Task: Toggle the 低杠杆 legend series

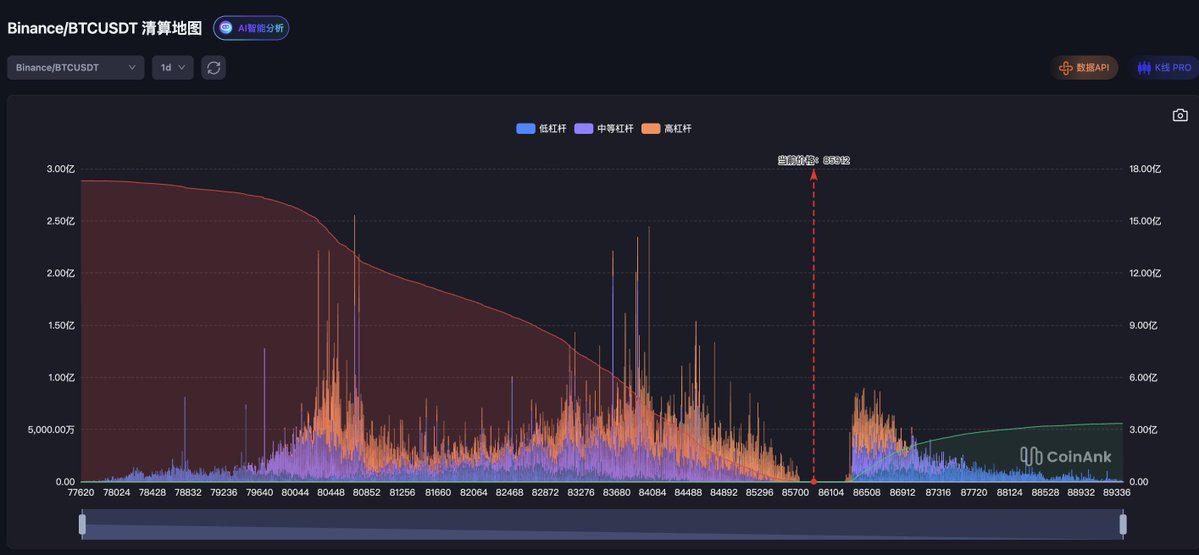Action: tap(541, 128)
